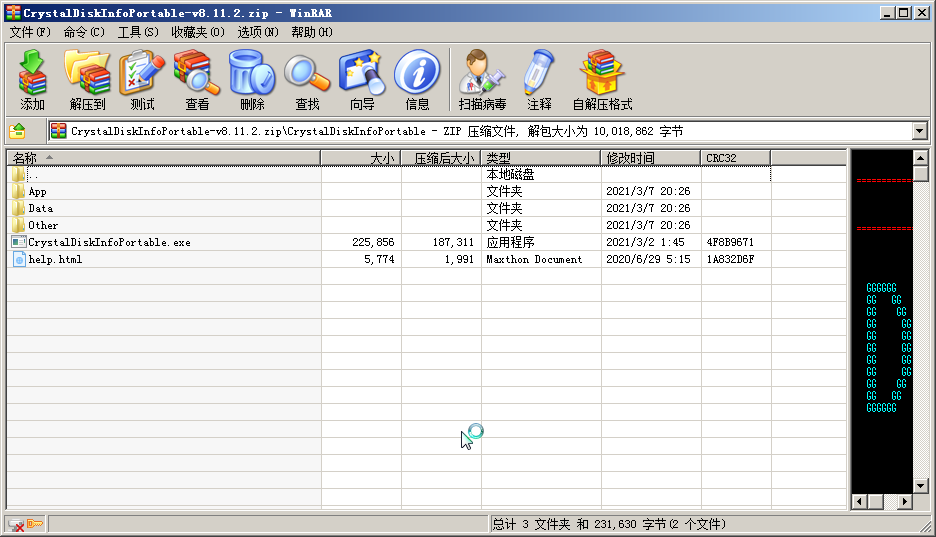Image resolution: width=936 pixels, height=537 pixels.
Task: Click the 删除 (Delete) trash icon
Action: coord(252,80)
